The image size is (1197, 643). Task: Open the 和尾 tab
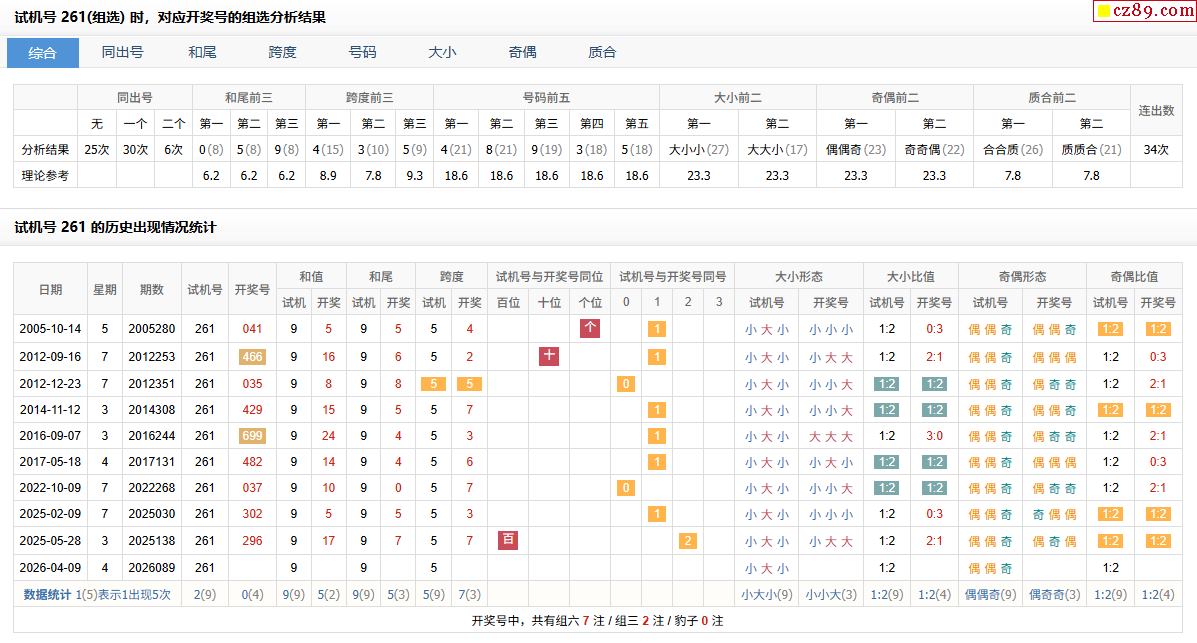(x=202, y=53)
